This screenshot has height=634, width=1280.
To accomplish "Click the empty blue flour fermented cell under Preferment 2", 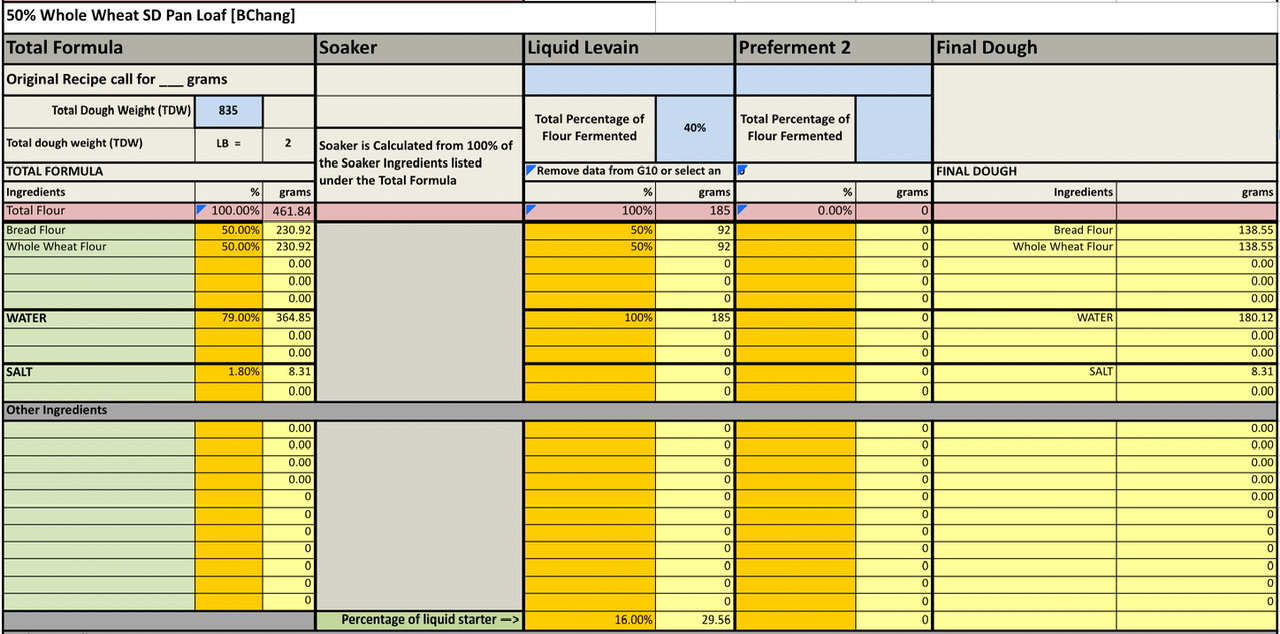I will pyautogui.click(x=893, y=128).
